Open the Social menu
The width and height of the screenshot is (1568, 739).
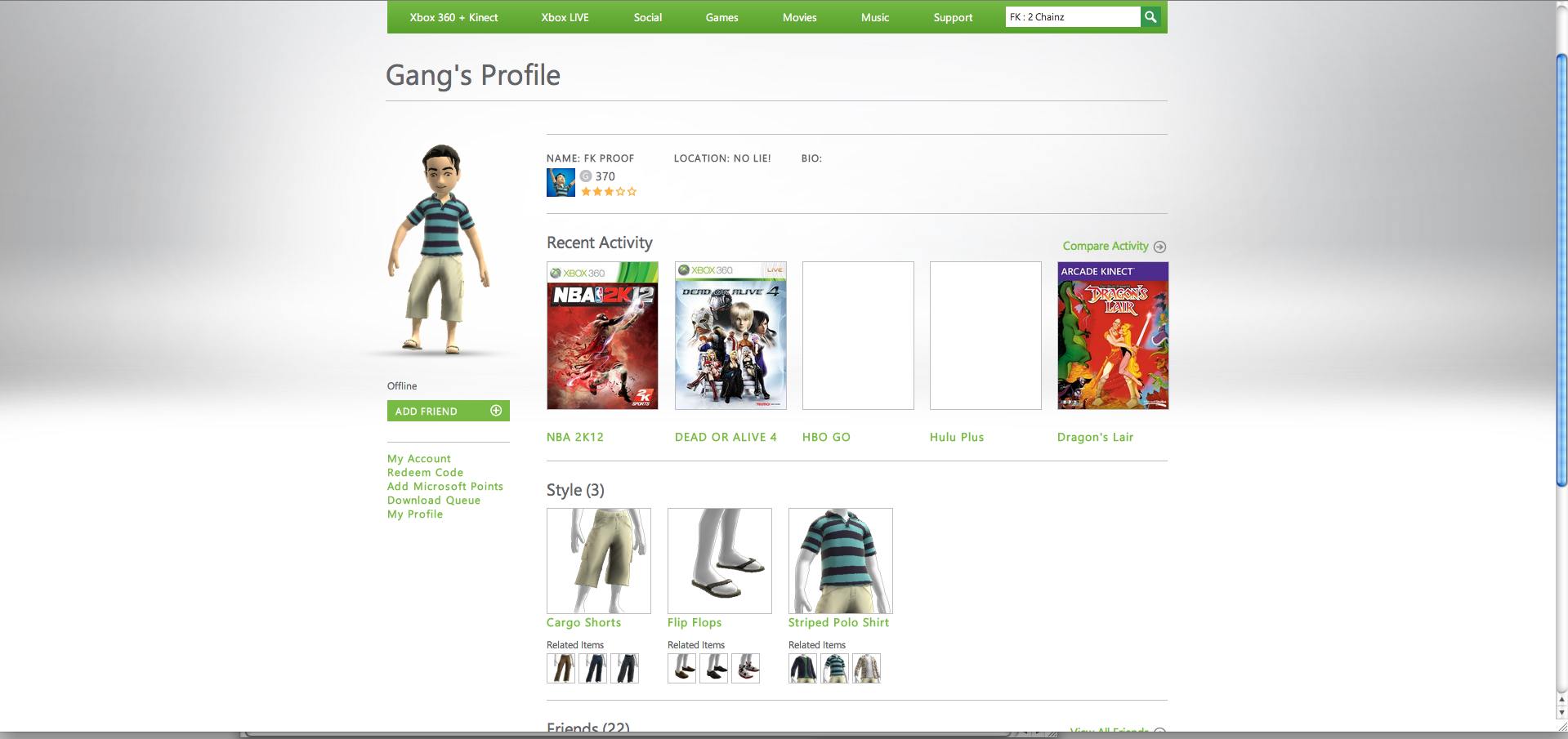648,17
